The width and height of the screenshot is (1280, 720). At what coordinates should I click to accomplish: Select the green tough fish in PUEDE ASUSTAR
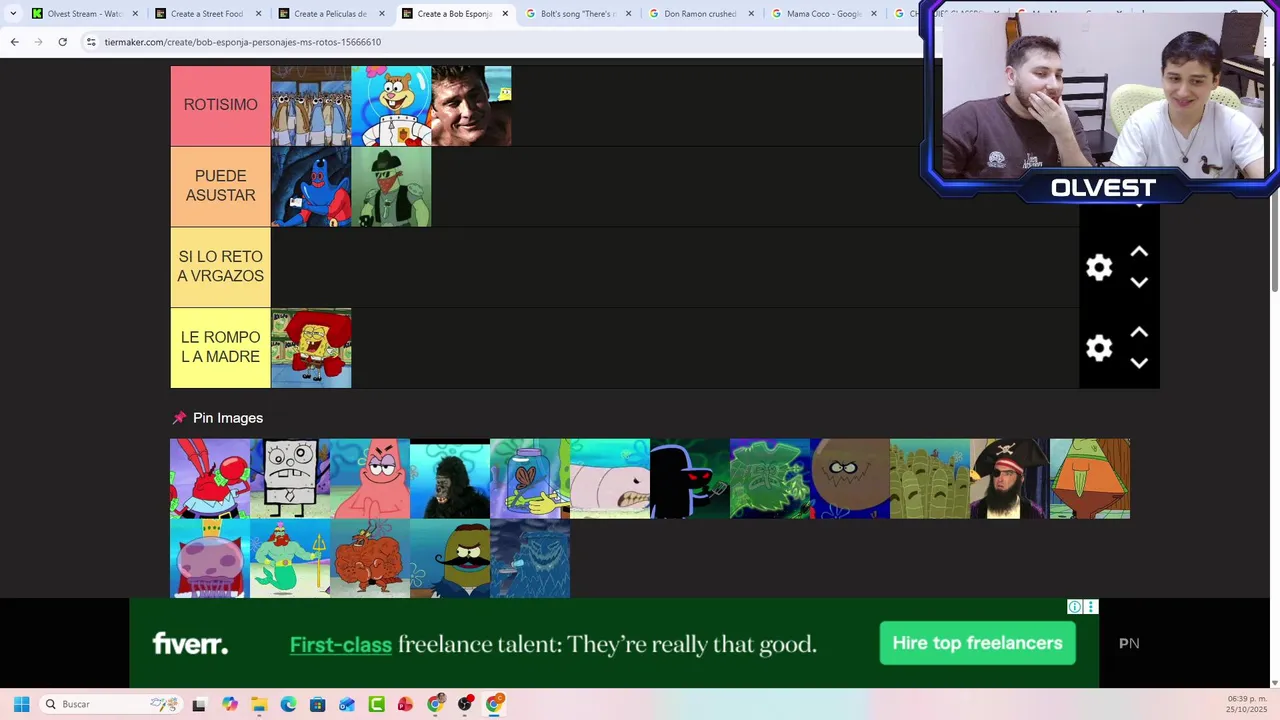point(391,187)
